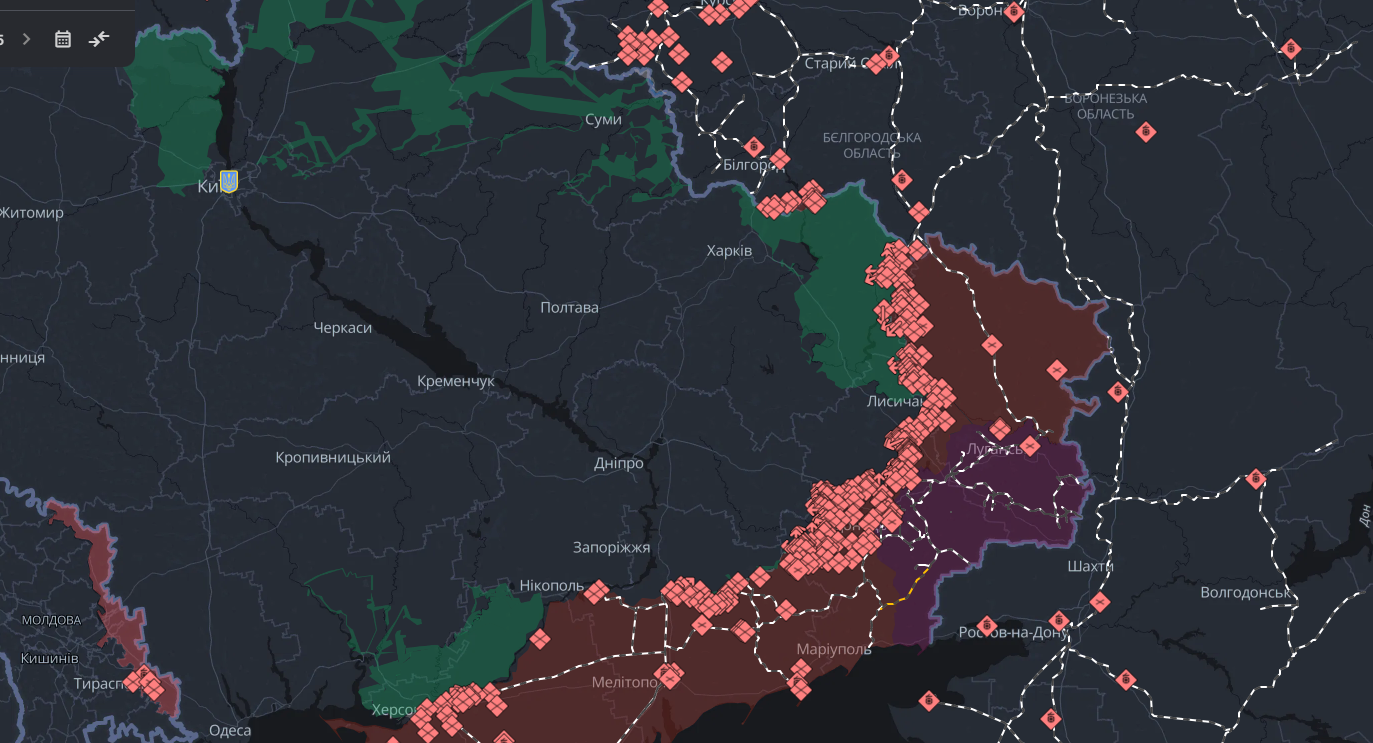Select airfield marker next to Шахти
This screenshot has height=743, width=1373.
pyautogui.click(x=1100, y=601)
